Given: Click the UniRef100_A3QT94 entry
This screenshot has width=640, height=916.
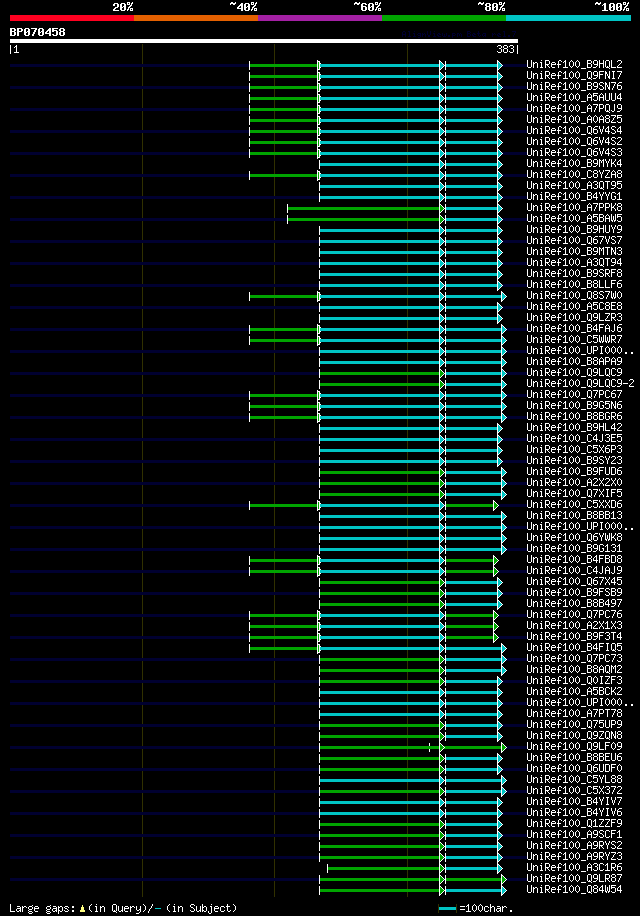Looking at the screenshot, I should tap(574, 262).
